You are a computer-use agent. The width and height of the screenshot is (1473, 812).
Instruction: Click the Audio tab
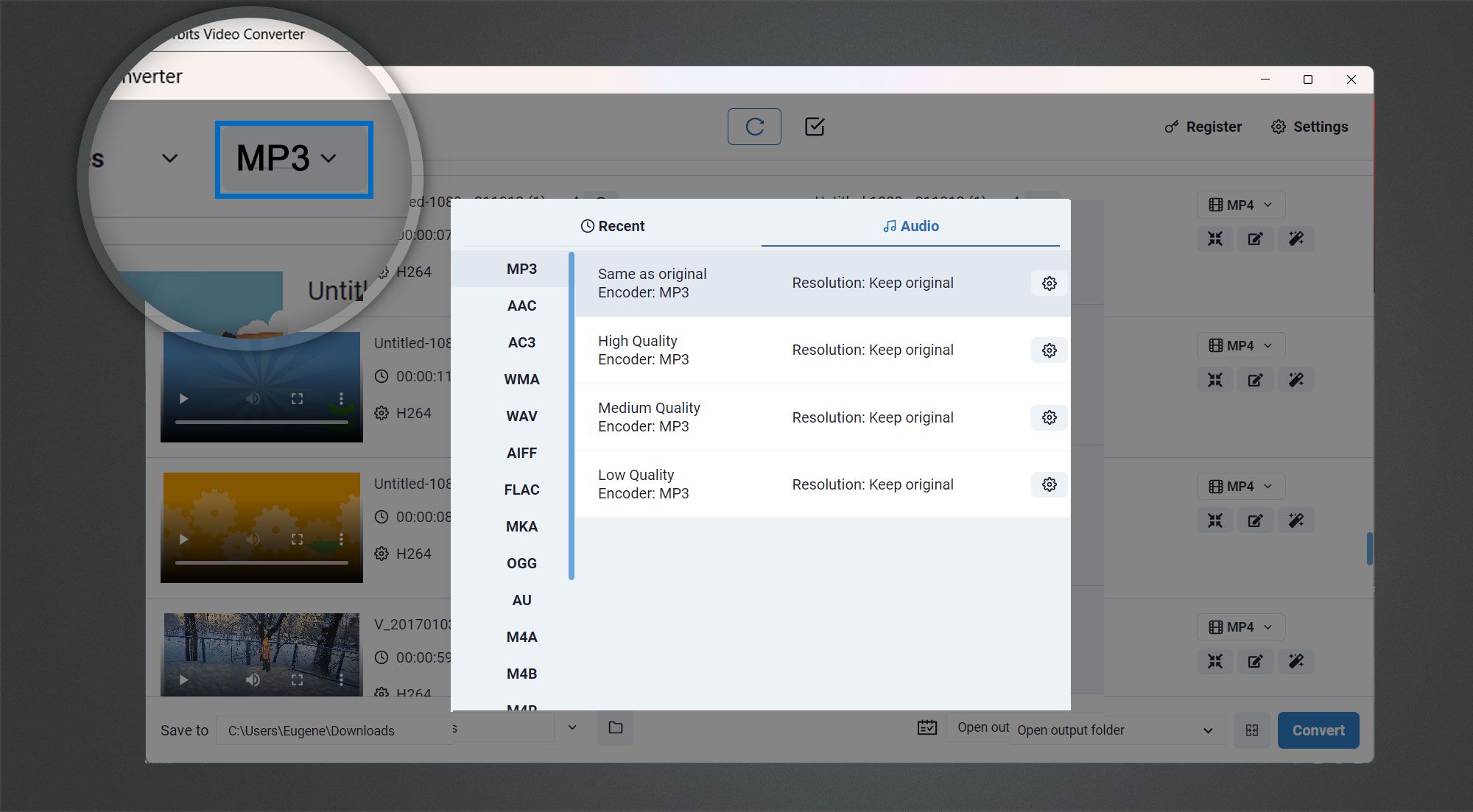tap(910, 225)
